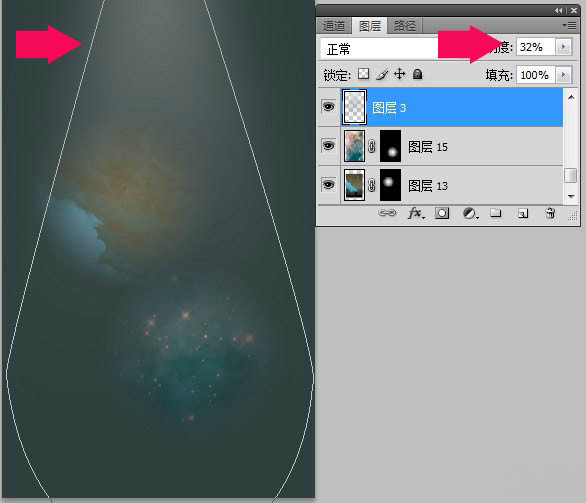Delete layer with trash icon
The image size is (586, 503).
point(550,213)
